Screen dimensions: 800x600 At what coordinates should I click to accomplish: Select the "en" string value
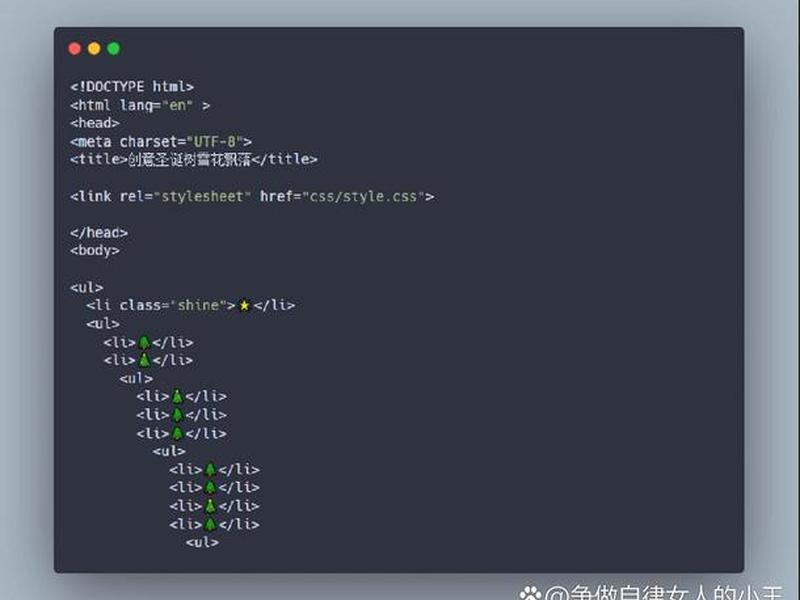coord(177,105)
